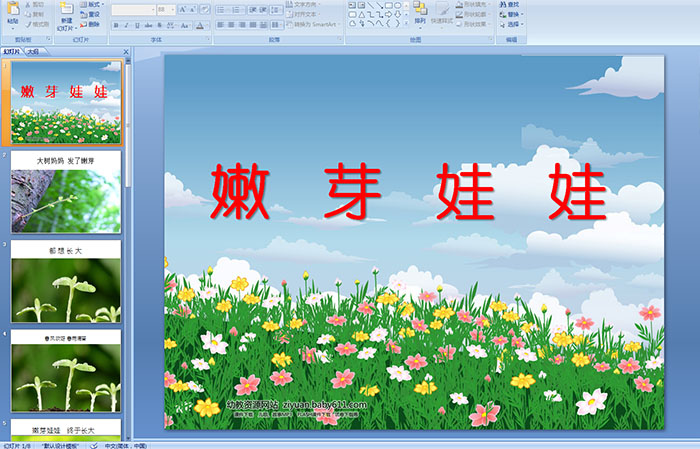Click the Reset (重设) slide icon
The width and height of the screenshot is (700, 449).
pos(83,14)
